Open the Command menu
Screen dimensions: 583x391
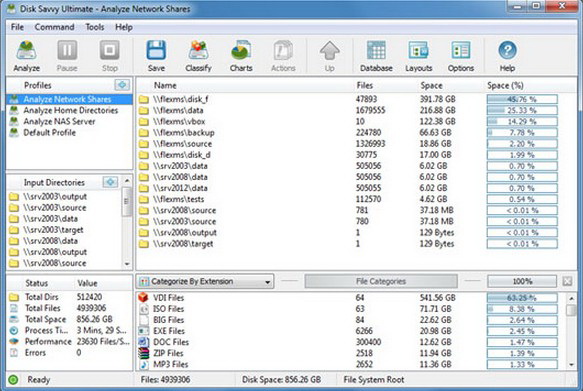pyautogui.click(x=54, y=27)
